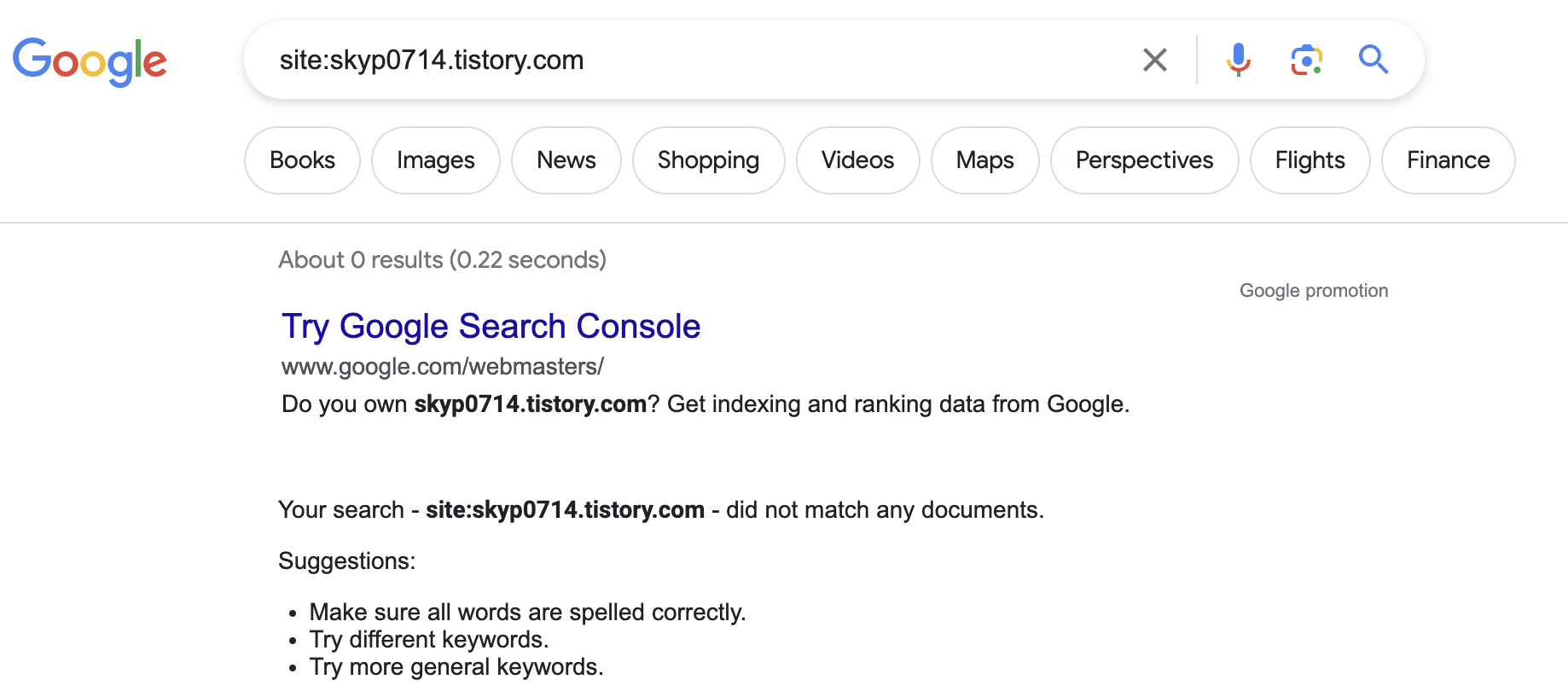
Task: Switch to the Flights filter
Action: (1310, 160)
